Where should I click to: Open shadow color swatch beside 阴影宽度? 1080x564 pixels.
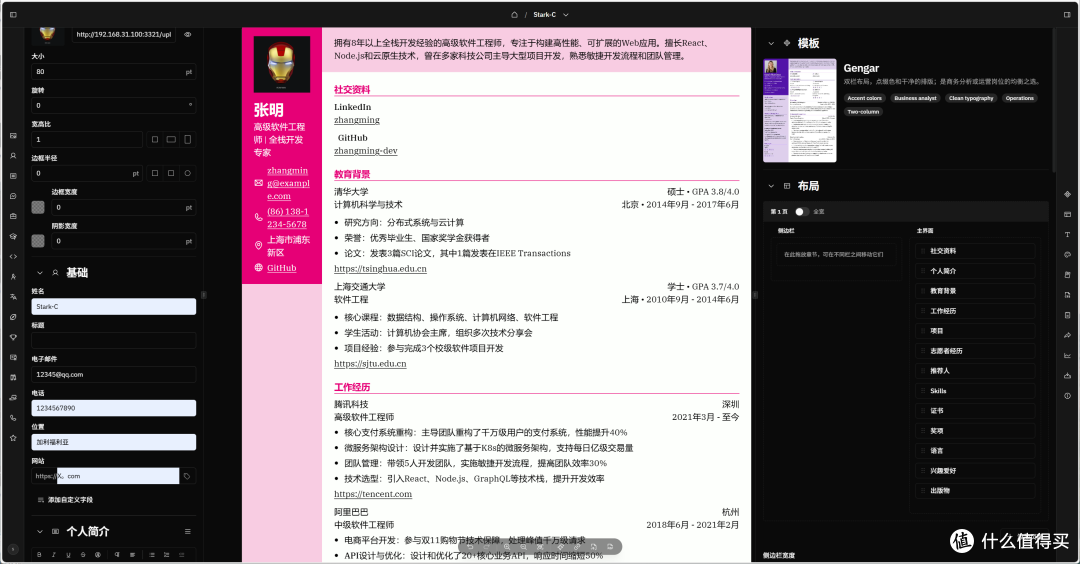[38, 241]
